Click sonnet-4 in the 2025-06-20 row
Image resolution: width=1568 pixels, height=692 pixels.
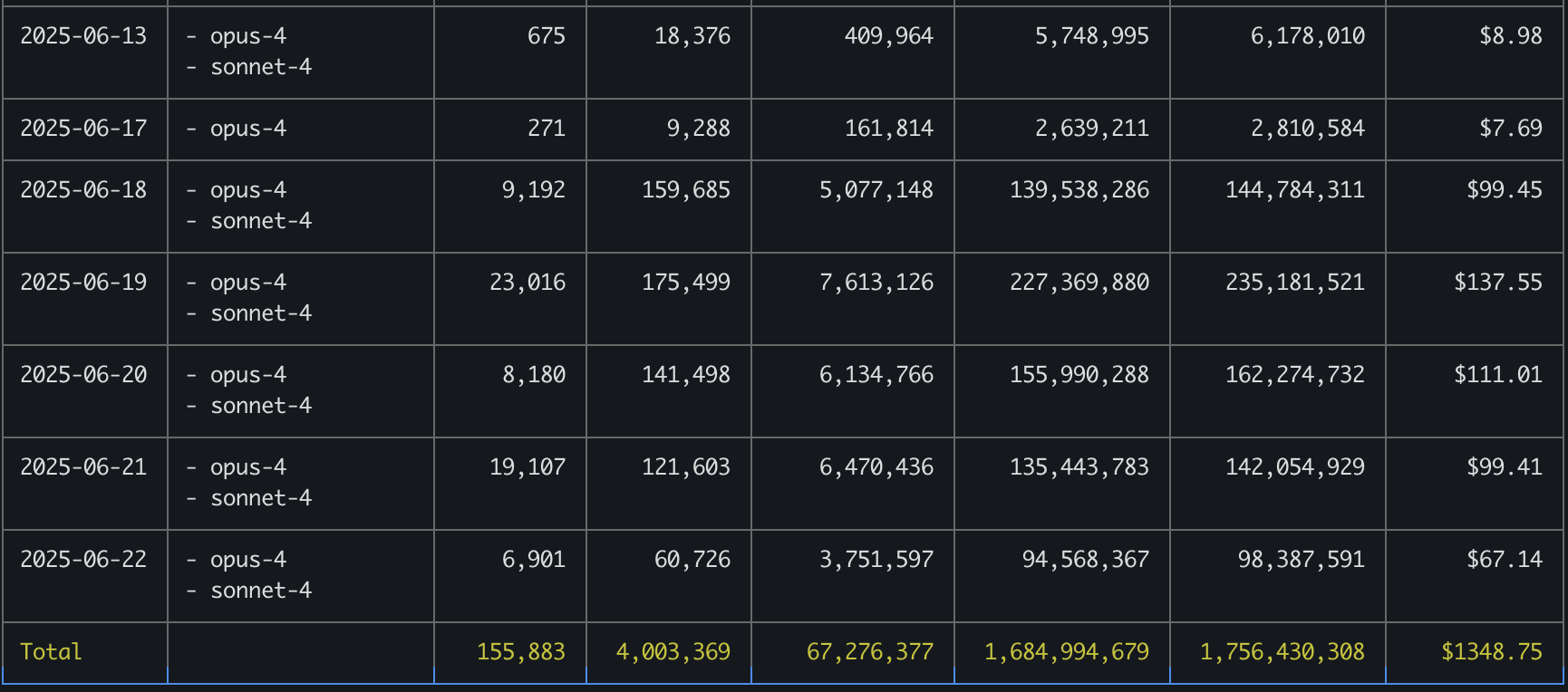pos(261,406)
